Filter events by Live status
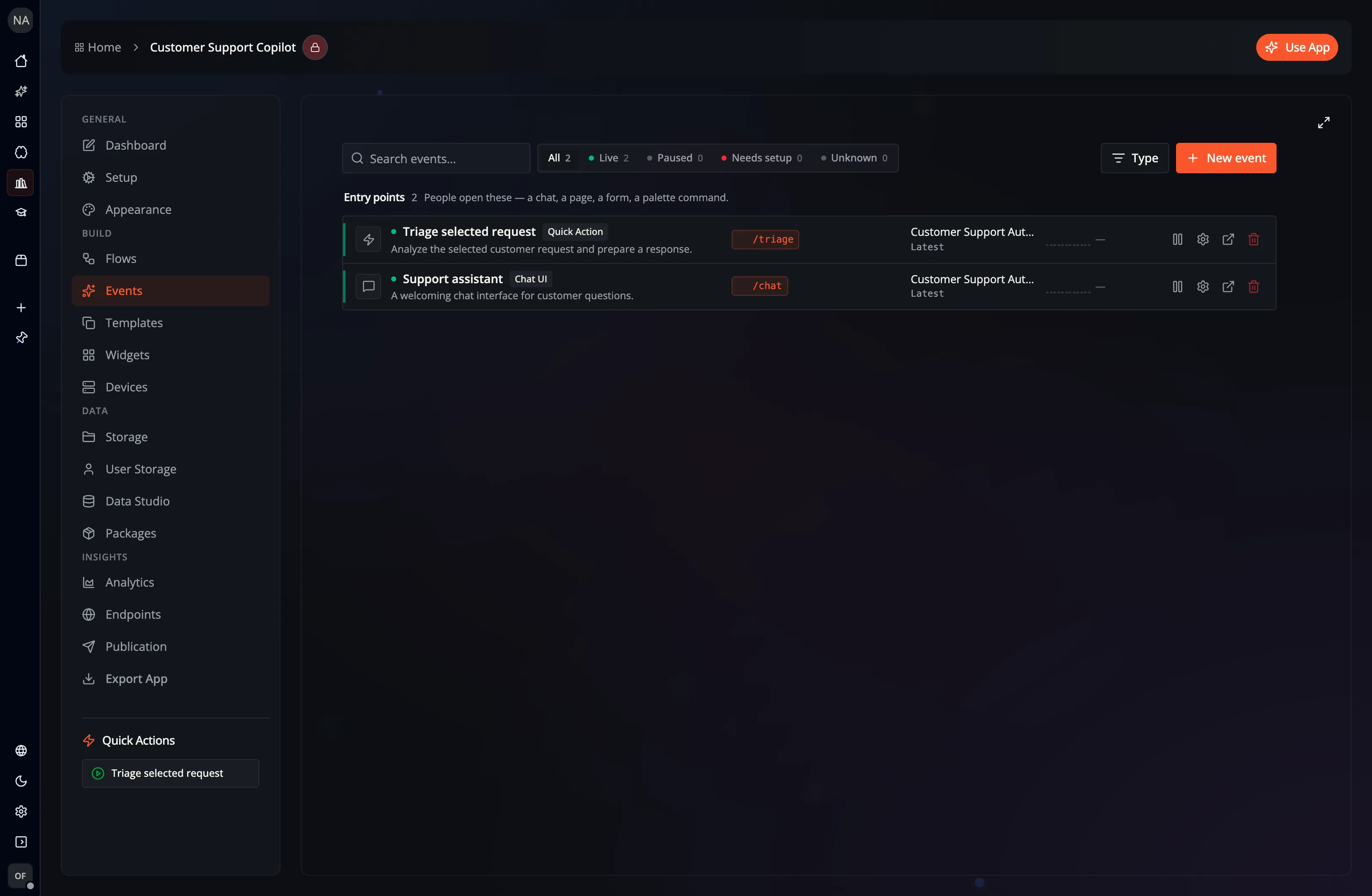The height and width of the screenshot is (896, 1372). tap(608, 158)
